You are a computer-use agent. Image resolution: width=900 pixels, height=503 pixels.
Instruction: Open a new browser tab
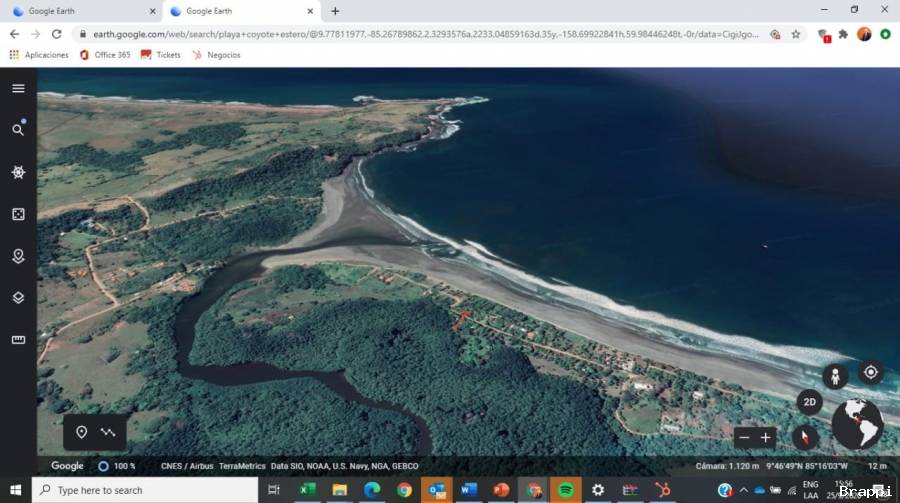click(335, 11)
